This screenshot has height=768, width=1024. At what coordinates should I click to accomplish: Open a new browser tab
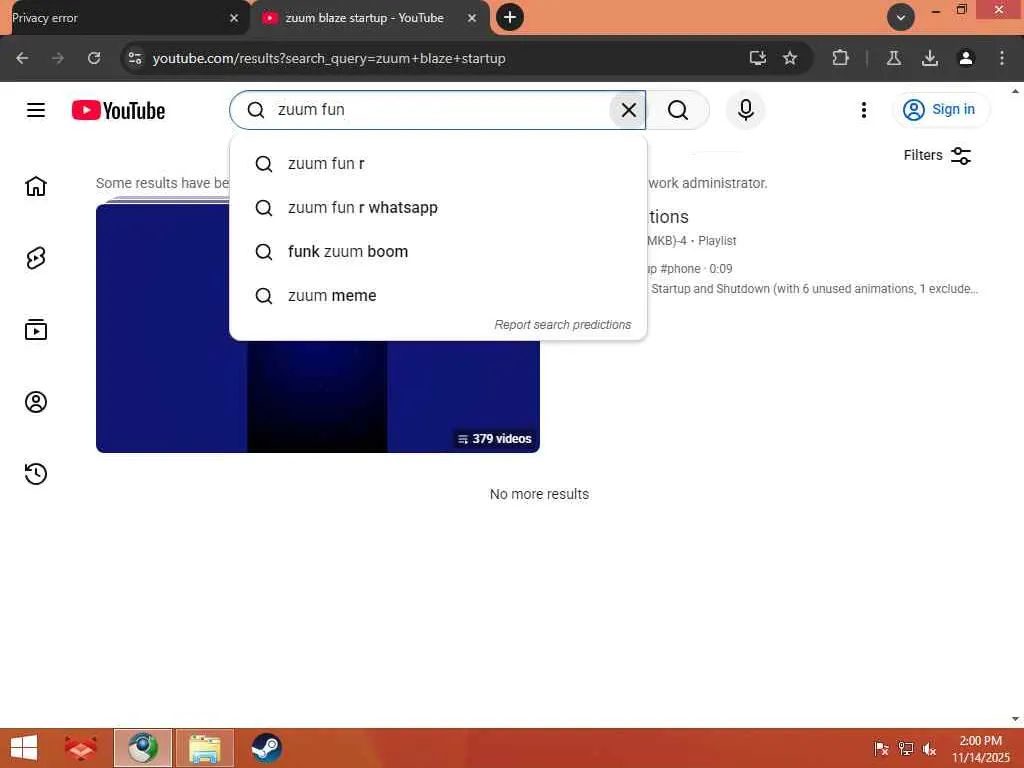[x=510, y=17]
